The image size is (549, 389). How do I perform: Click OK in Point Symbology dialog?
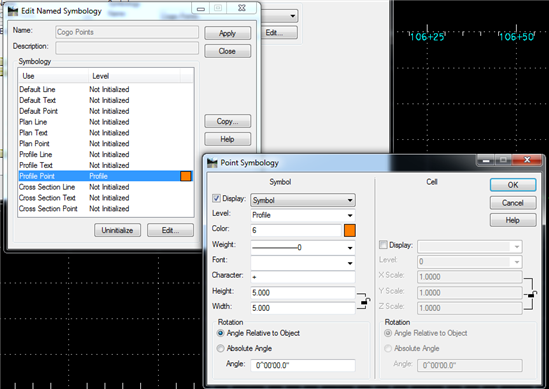(513, 185)
